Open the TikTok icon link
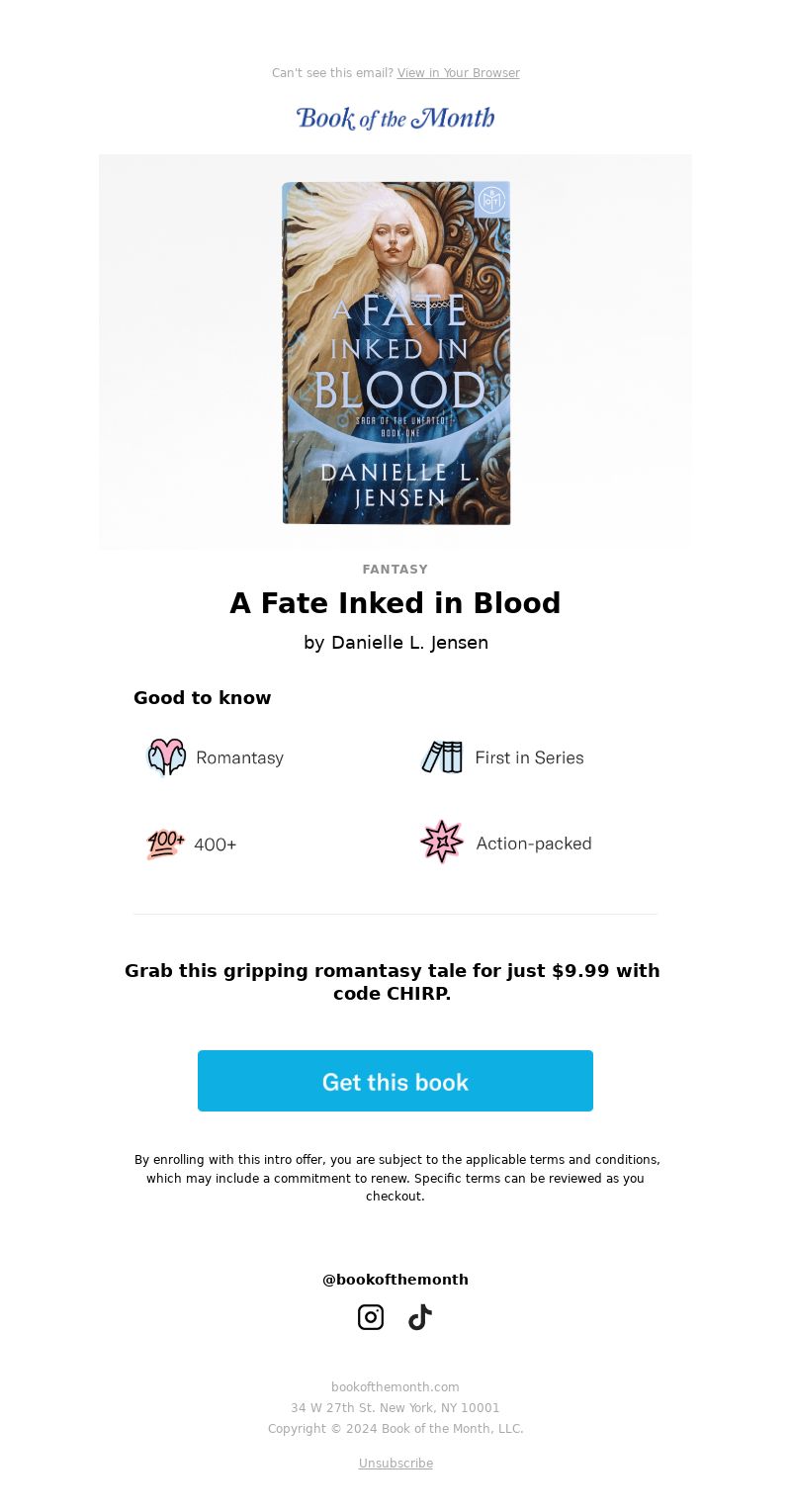This screenshot has width=791, height=1512. 420,1317
